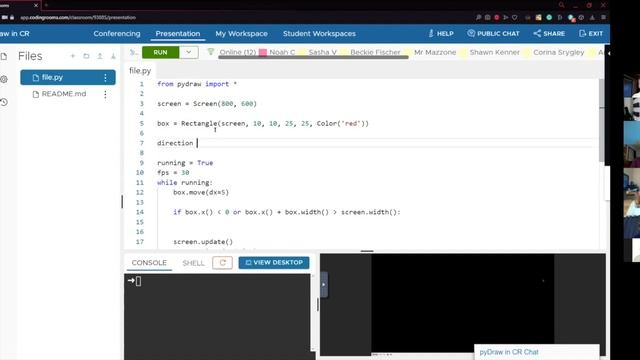Click the red record extension icon in browser toolbar

pyautogui.click(x=497, y=18)
